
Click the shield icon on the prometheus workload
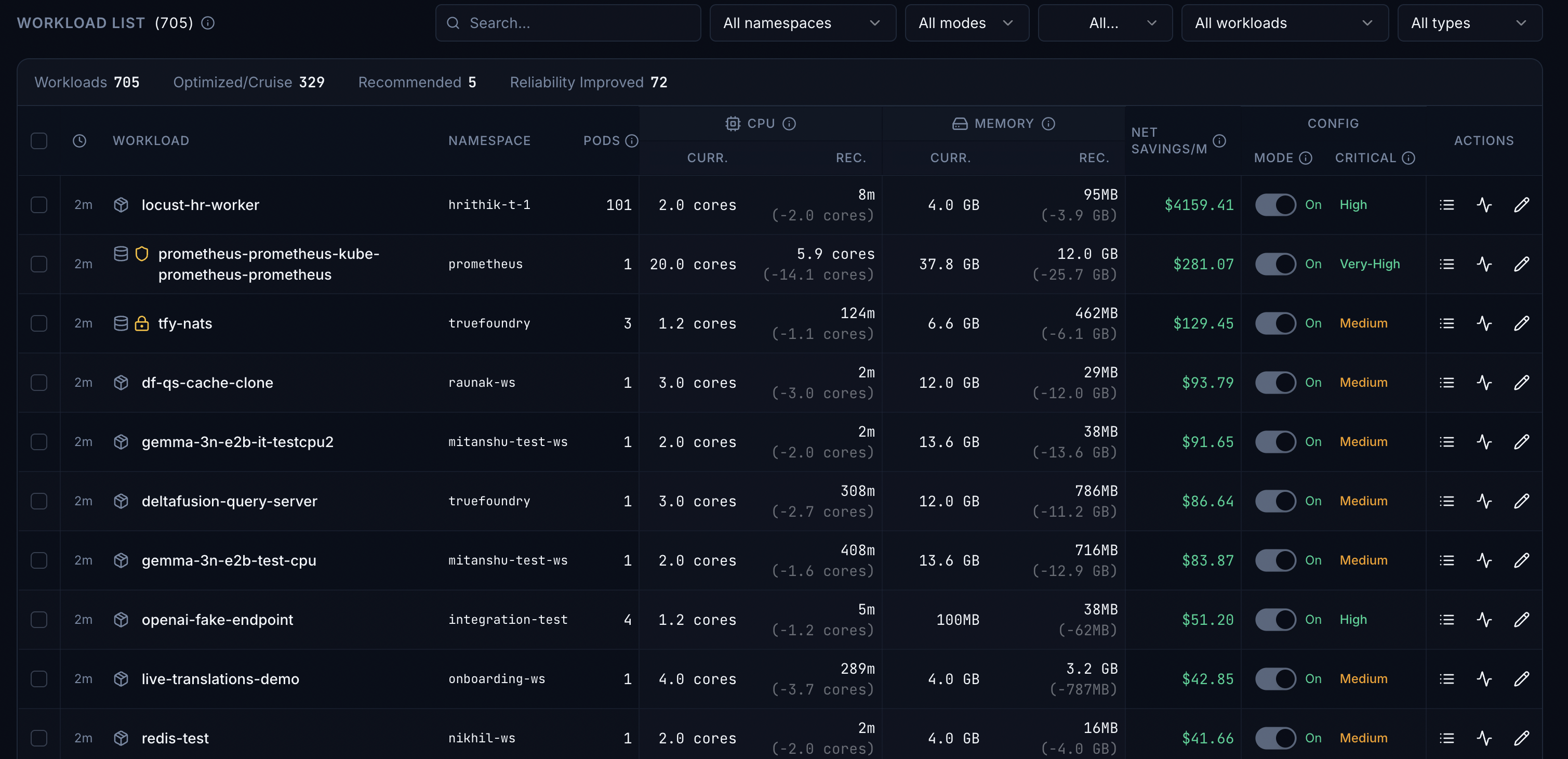[142, 254]
